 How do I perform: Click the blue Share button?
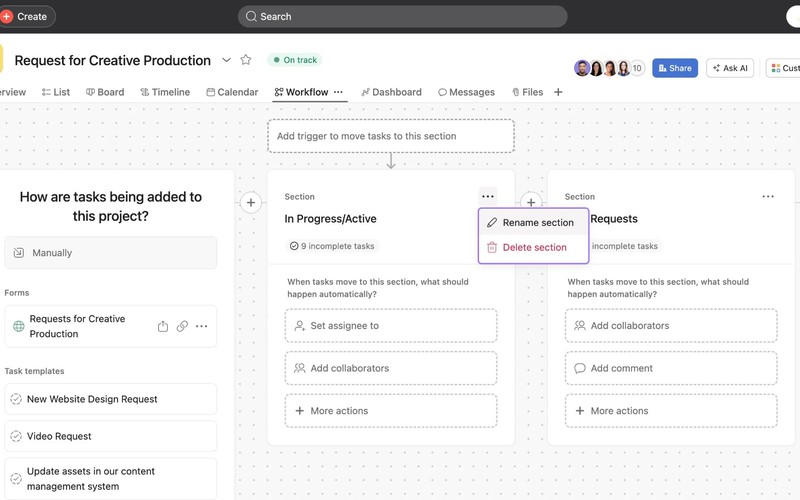(674, 68)
